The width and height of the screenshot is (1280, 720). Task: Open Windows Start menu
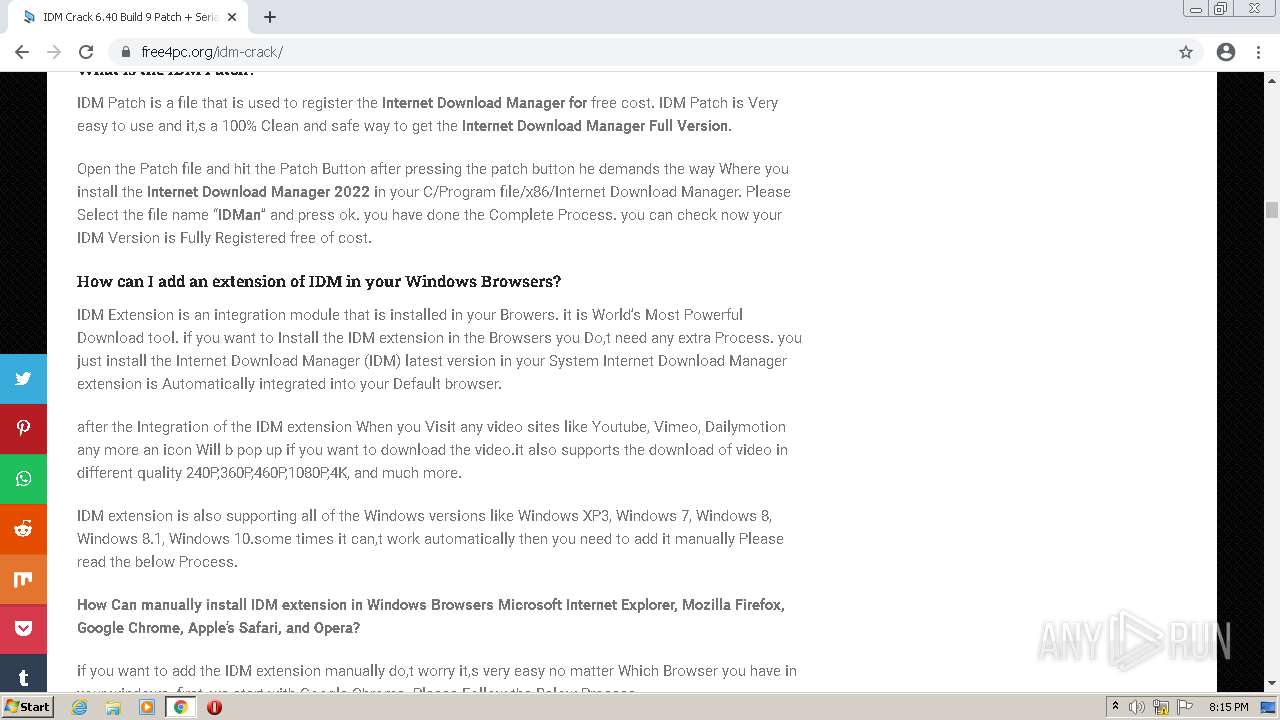[28, 707]
